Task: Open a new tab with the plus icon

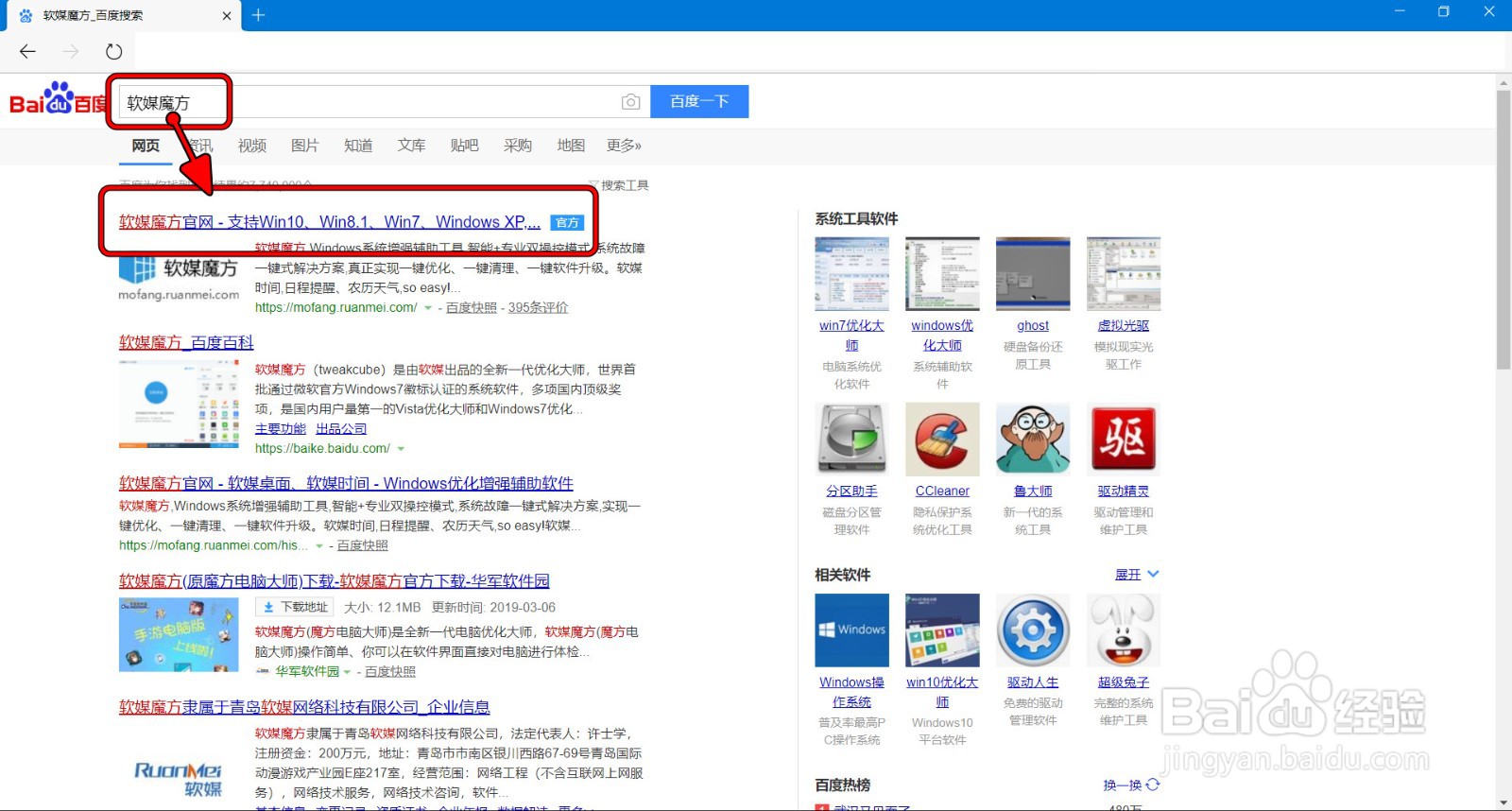Action: click(x=258, y=15)
